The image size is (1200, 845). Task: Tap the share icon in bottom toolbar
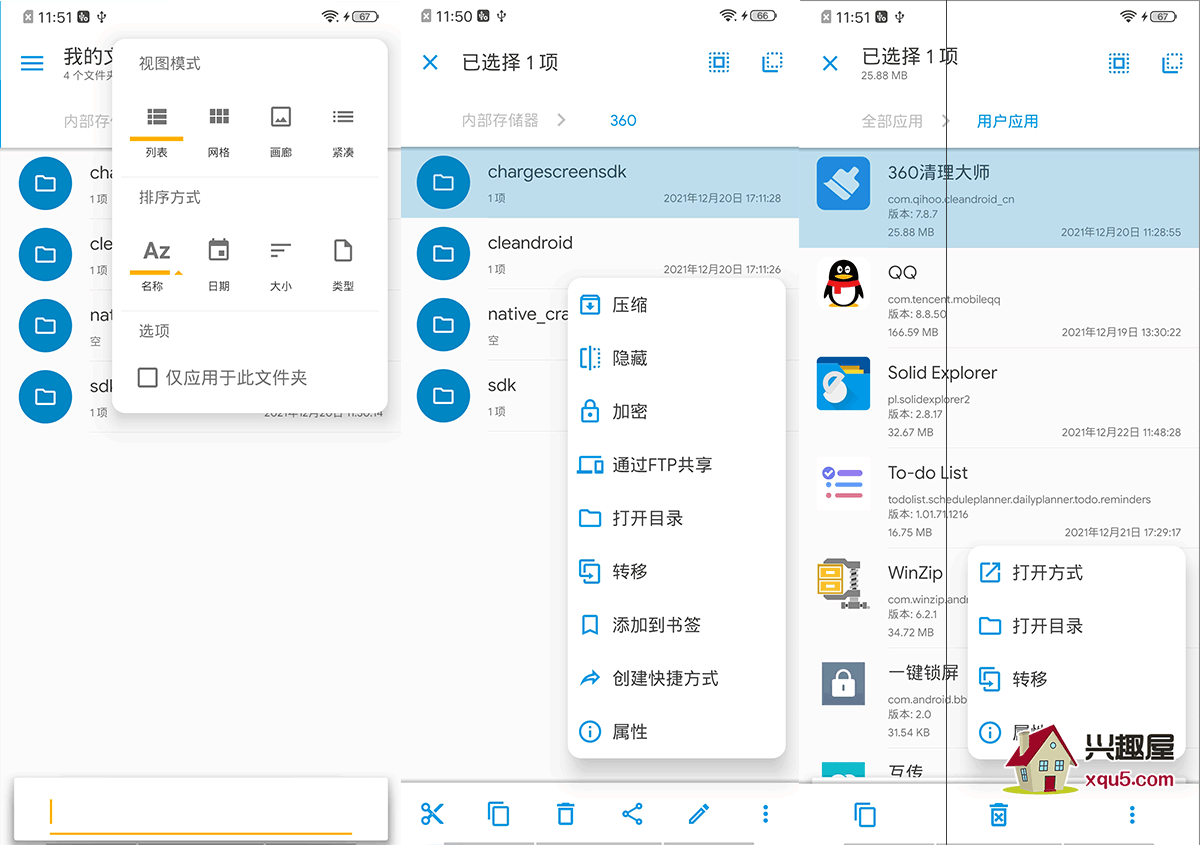pyautogui.click(x=632, y=814)
